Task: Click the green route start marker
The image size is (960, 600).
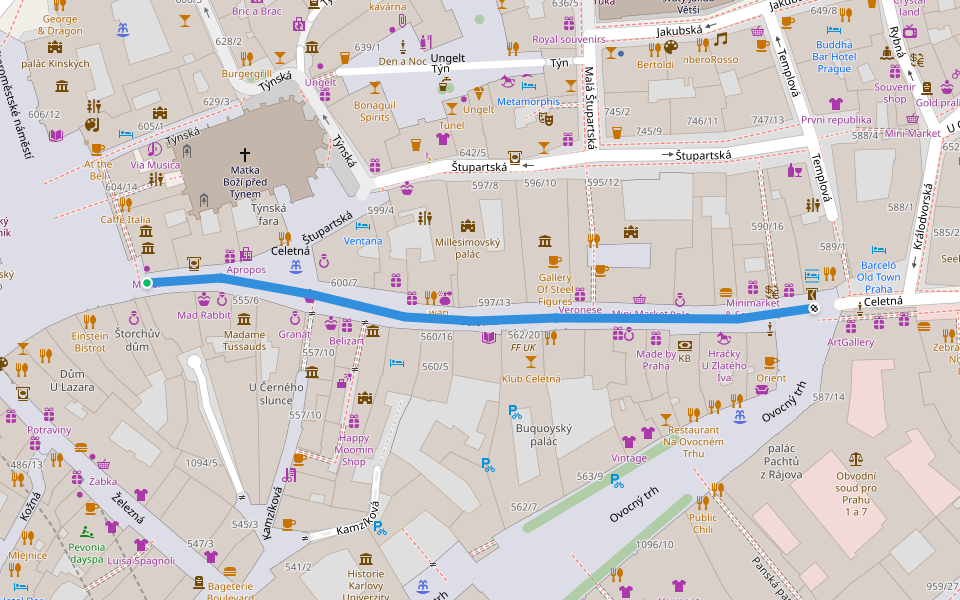Action: 147,284
